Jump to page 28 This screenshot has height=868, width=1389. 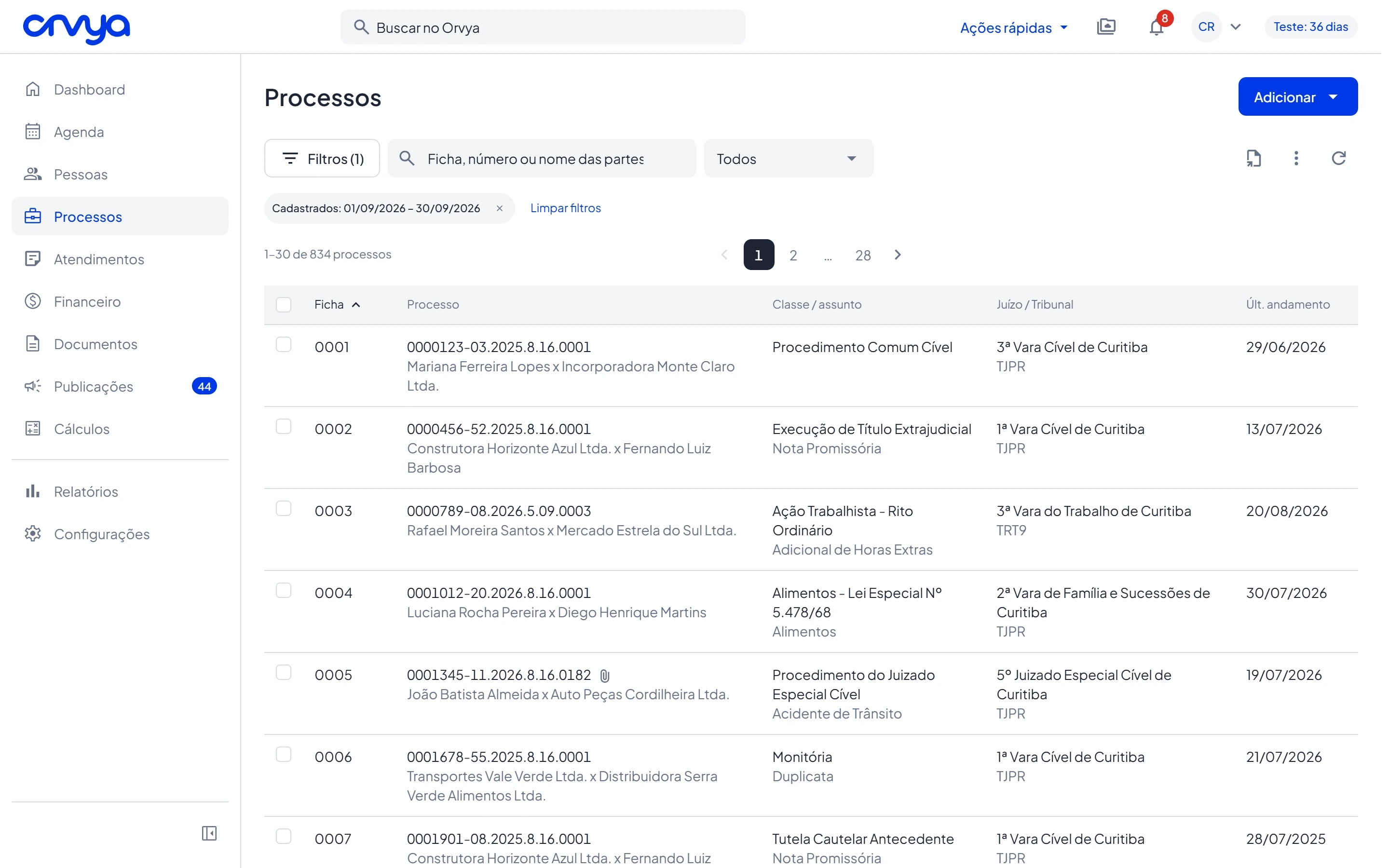[863, 255]
